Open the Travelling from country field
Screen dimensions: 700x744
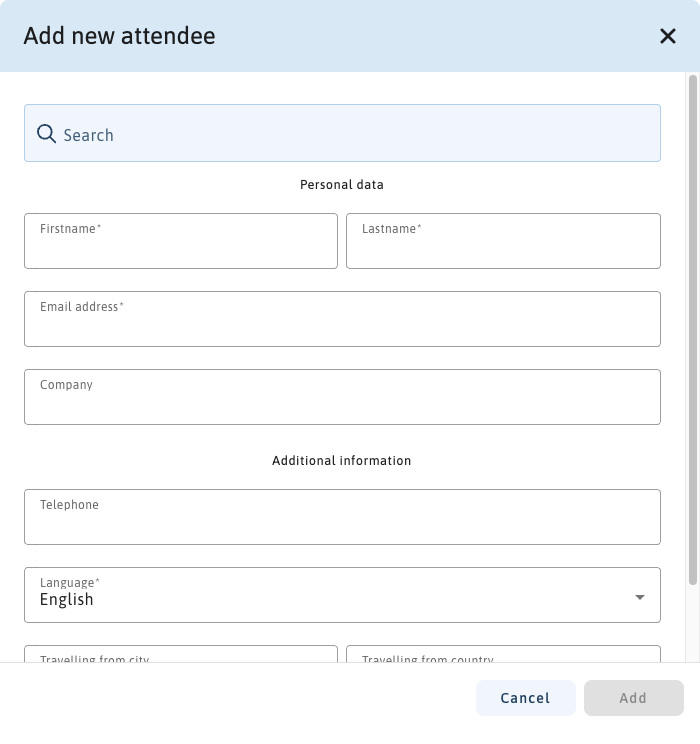click(503, 654)
